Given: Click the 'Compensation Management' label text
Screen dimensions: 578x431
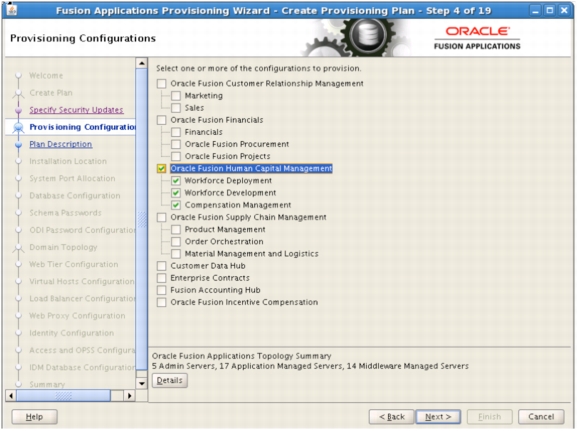Looking at the screenshot, I should point(238,205).
